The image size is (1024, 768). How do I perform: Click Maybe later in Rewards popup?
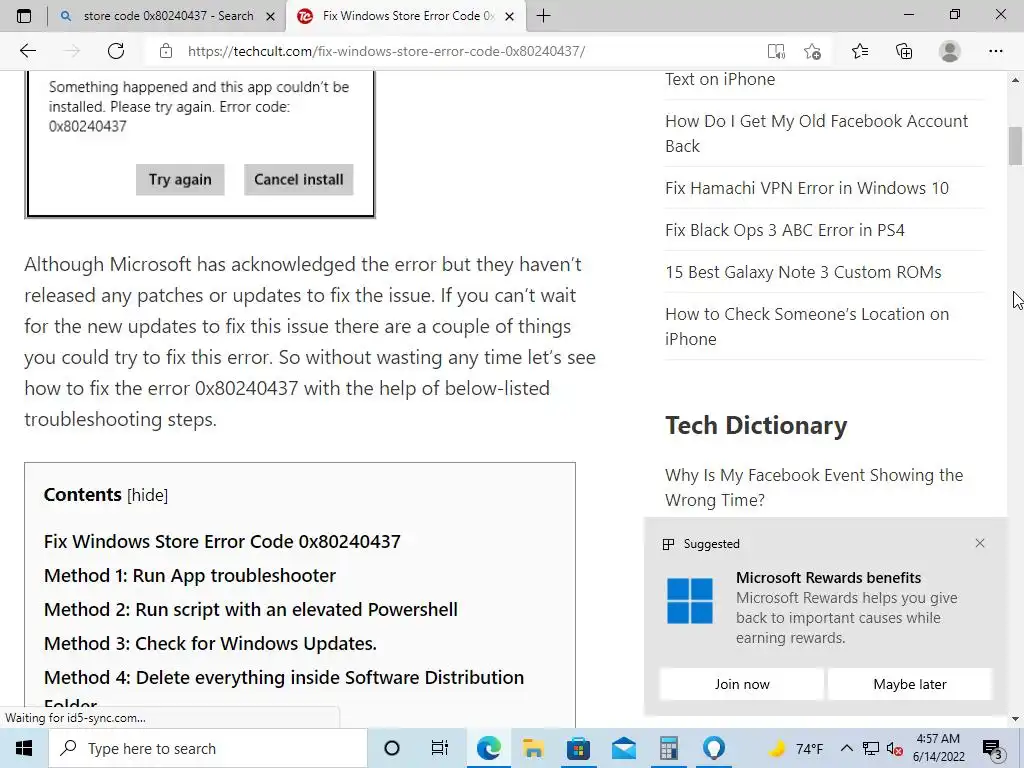click(x=910, y=684)
